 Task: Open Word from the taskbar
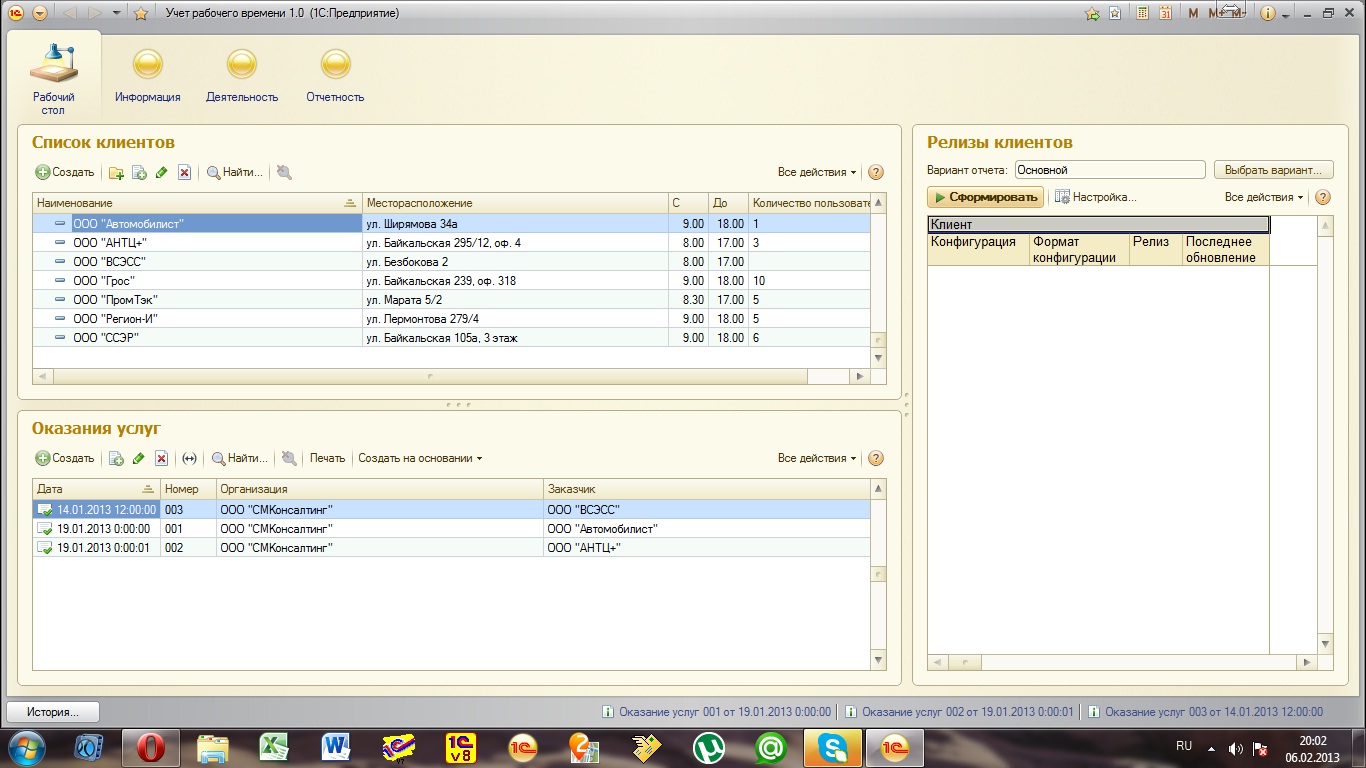point(335,747)
